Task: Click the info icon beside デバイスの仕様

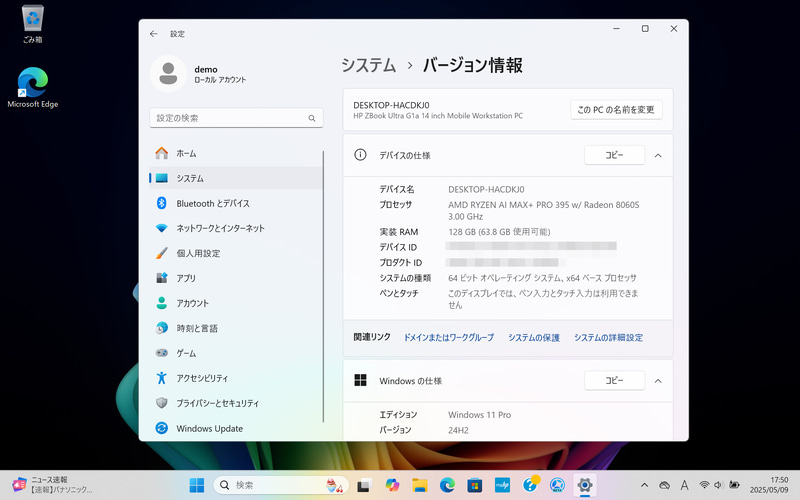Action: click(x=360, y=155)
